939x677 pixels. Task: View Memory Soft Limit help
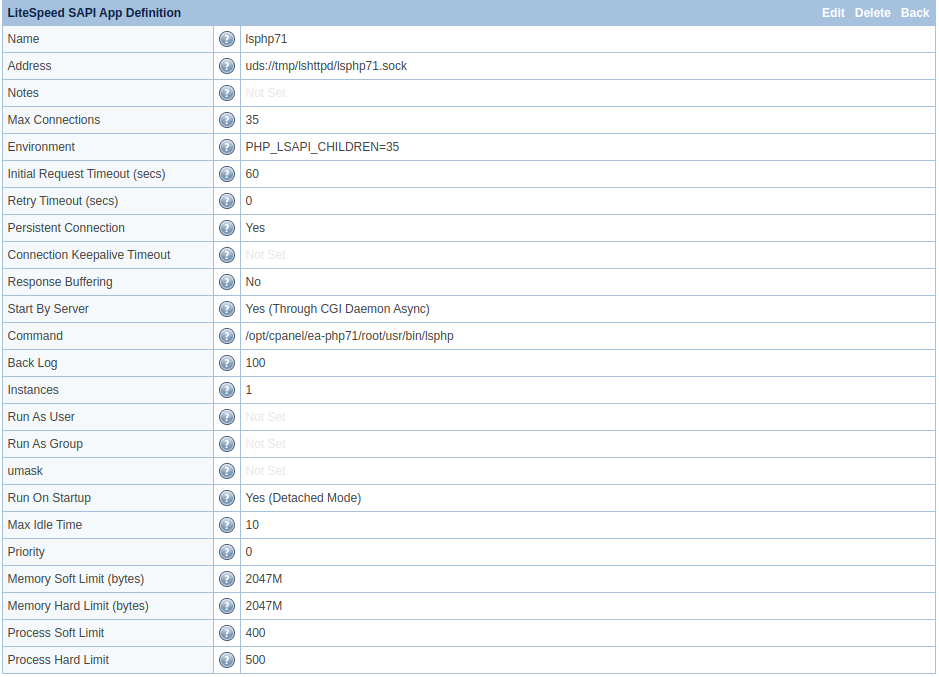[x=227, y=578]
